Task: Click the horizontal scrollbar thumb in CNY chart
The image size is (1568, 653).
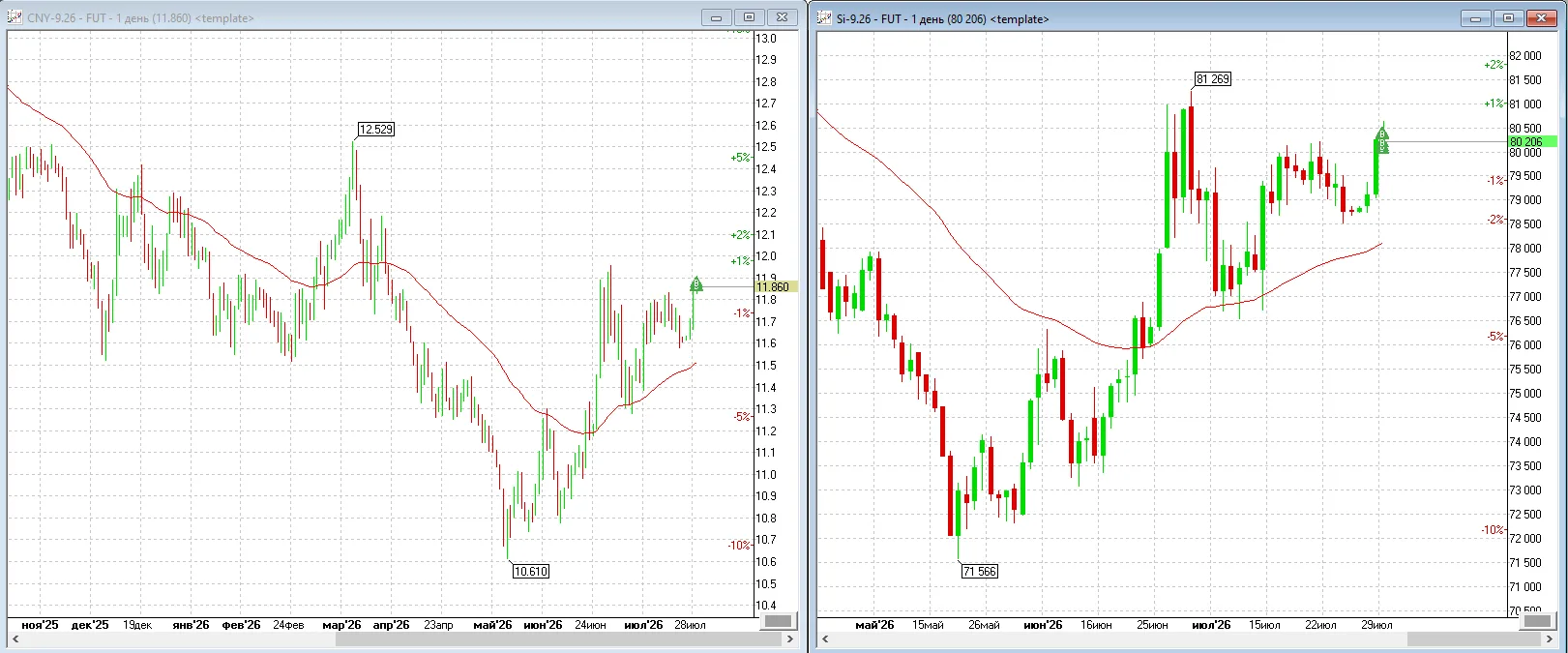Action: pyautogui.click(x=558, y=639)
